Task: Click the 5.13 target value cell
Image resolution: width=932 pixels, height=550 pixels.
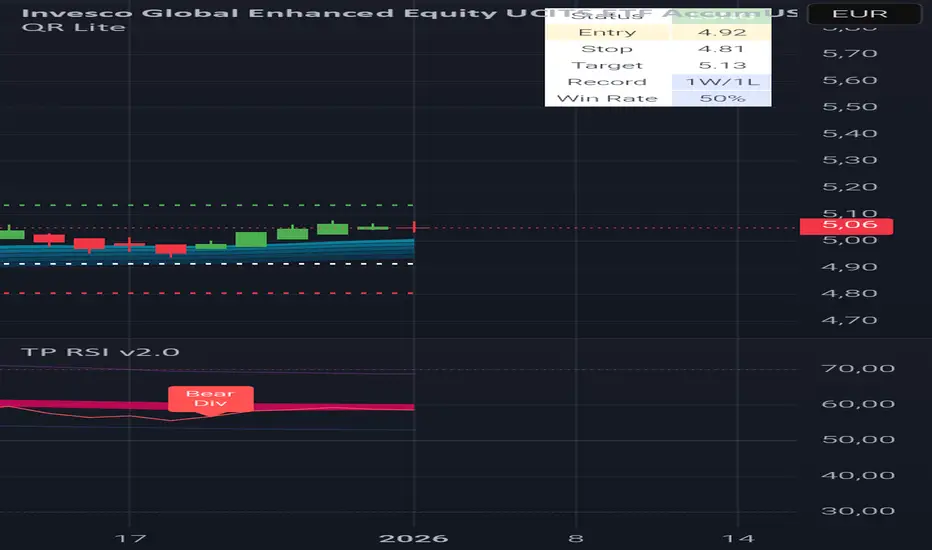Action: pyautogui.click(x=722, y=65)
